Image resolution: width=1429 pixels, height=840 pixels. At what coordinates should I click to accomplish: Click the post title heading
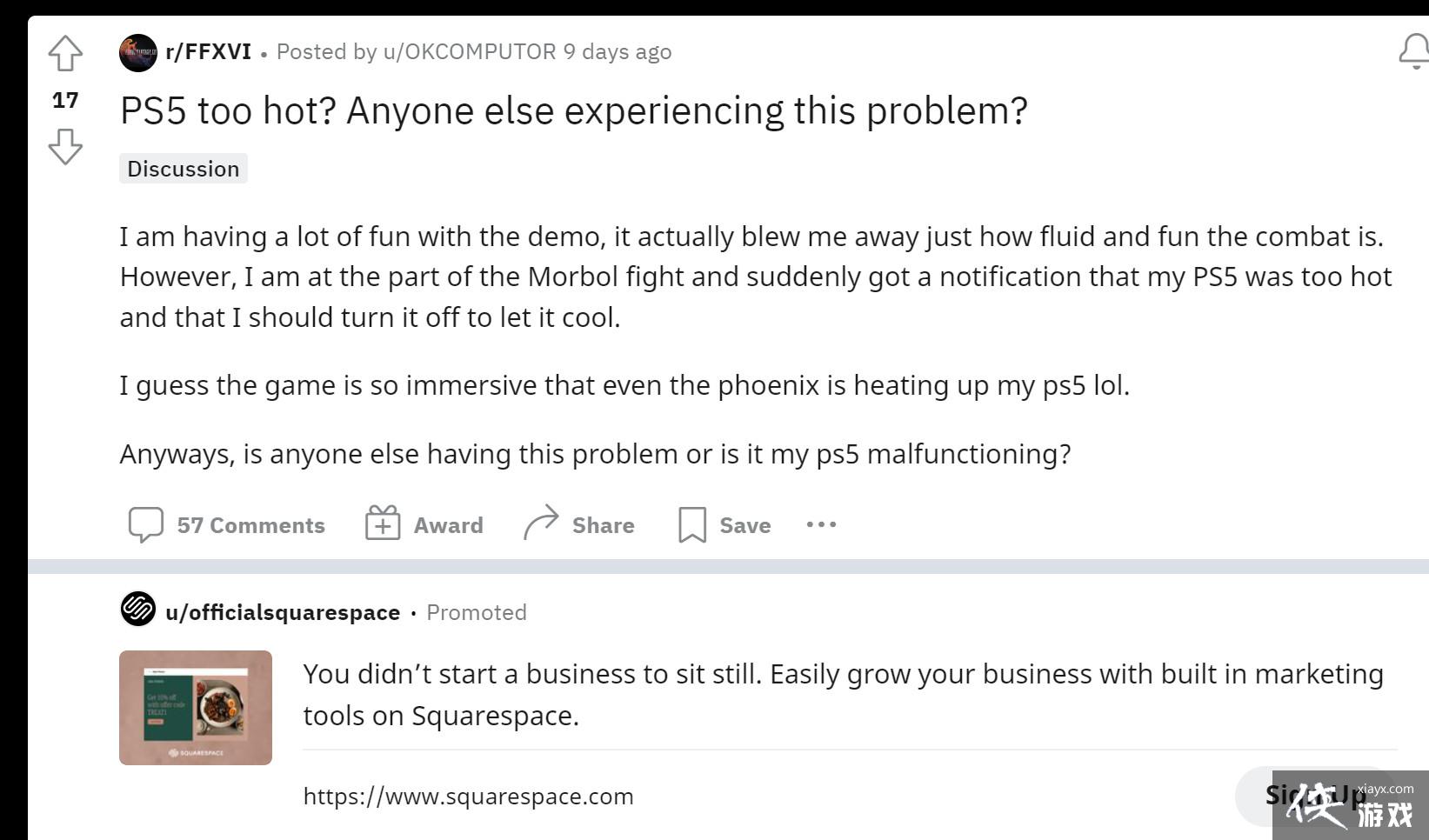(574, 111)
